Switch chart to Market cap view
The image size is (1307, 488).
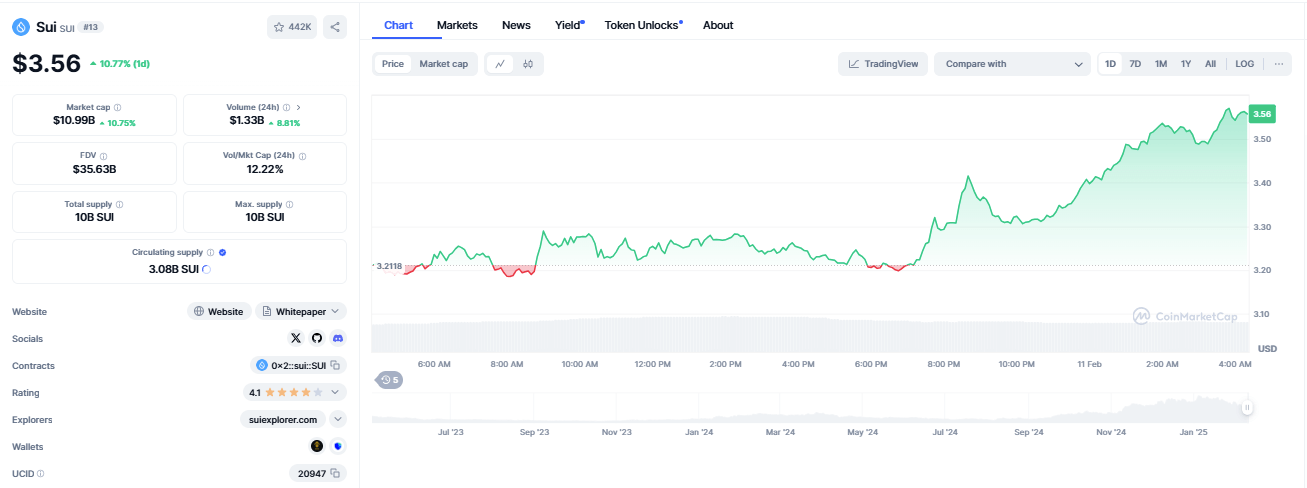tap(443, 64)
